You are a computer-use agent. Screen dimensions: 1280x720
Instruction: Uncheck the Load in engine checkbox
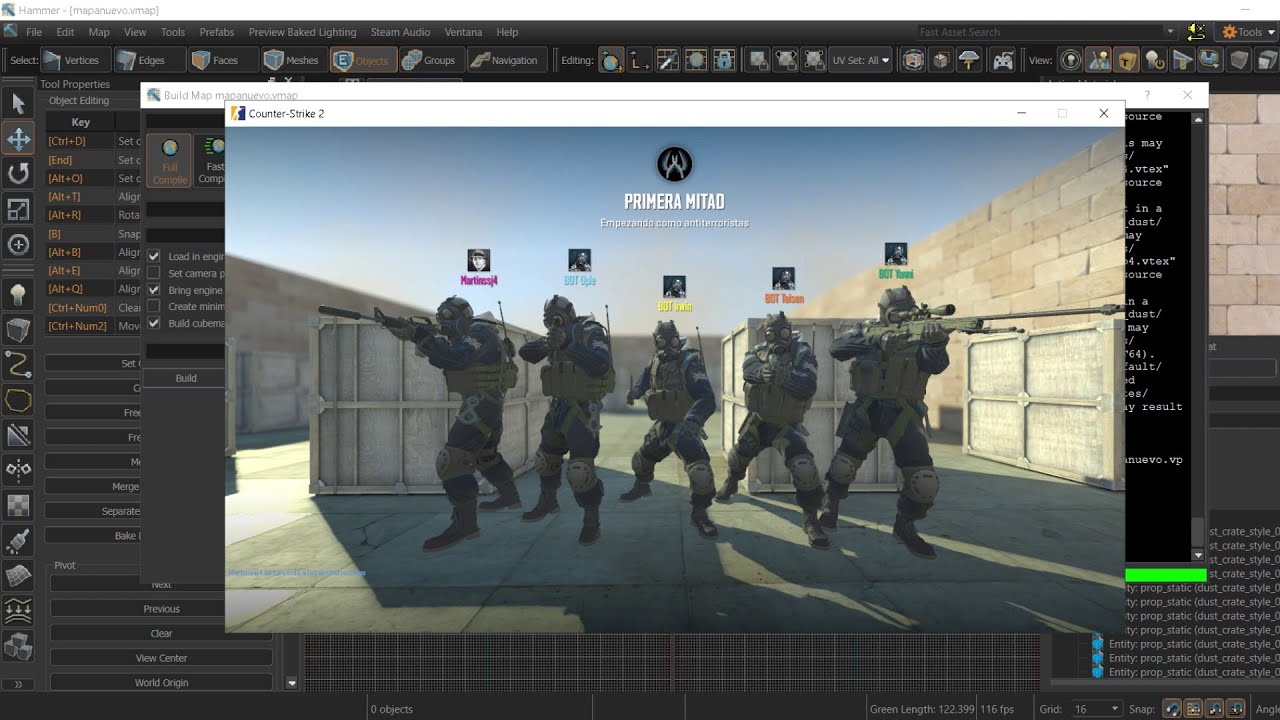(x=154, y=256)
